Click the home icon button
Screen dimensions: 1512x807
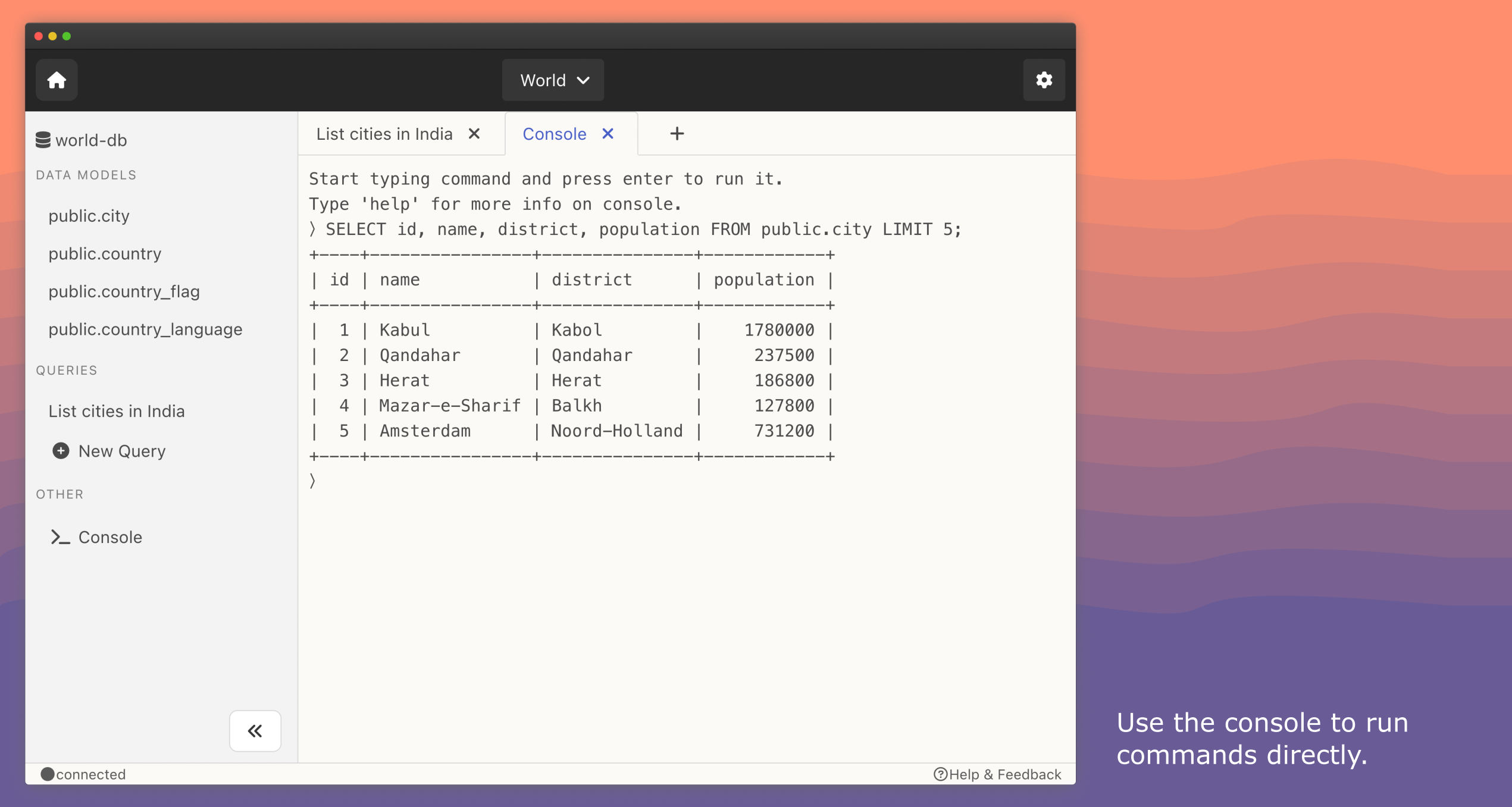point(57,80)
